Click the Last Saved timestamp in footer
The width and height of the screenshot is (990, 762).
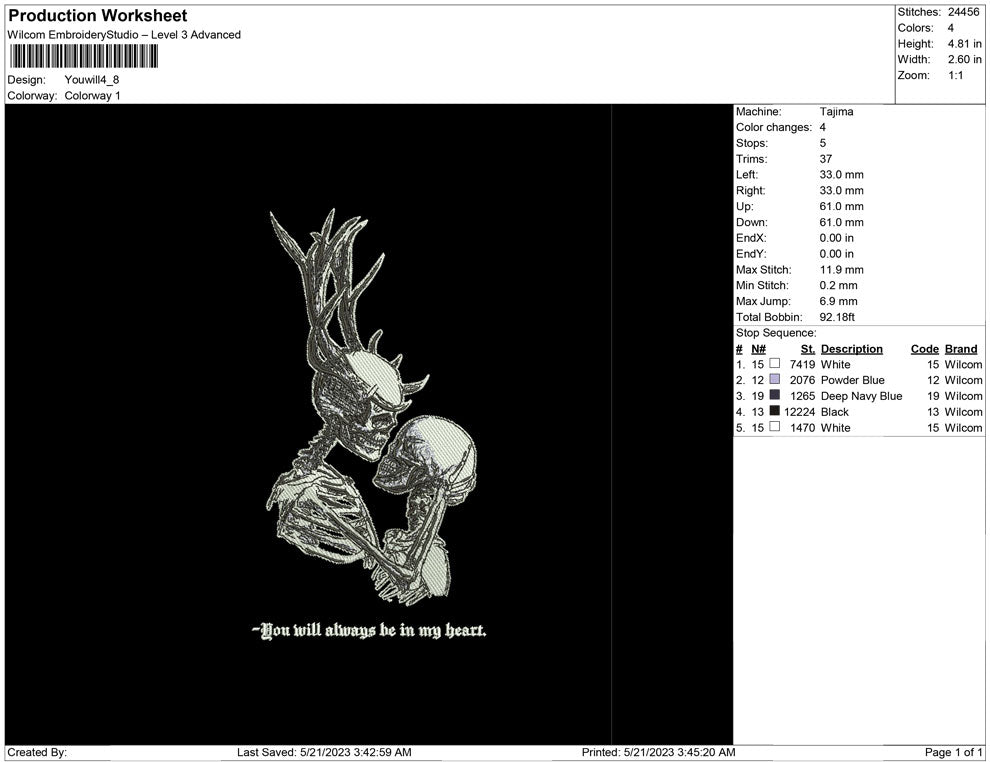pos(324,752)
